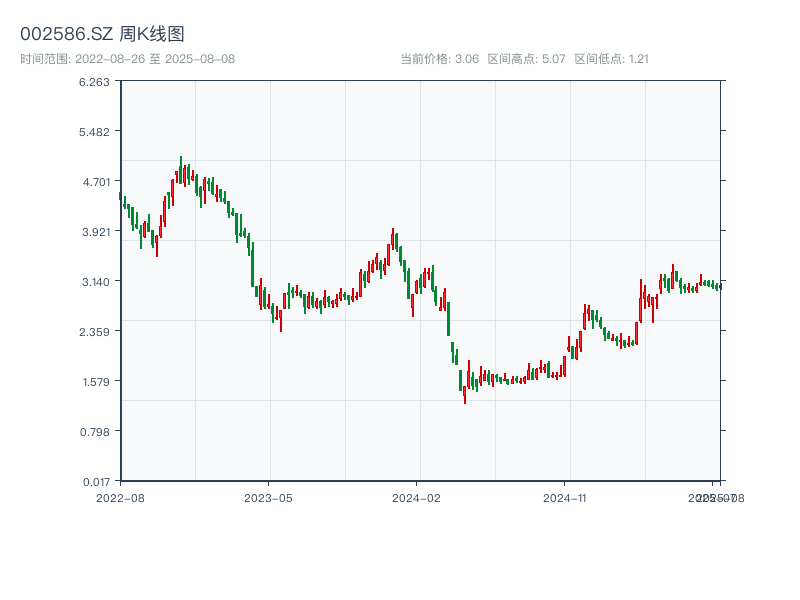Click the 2022-08 x-axis date label
800x600 pixels.
(x=120, y=497)
